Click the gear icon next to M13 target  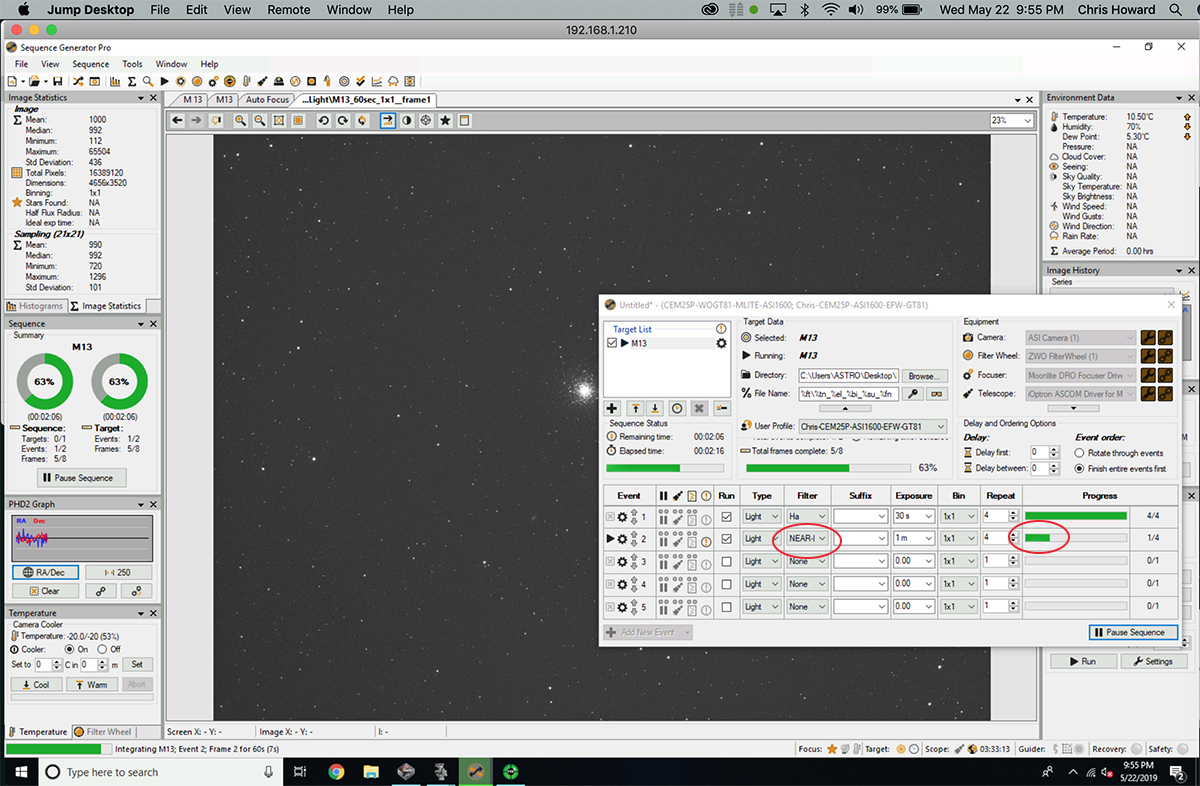tap(721, 343)
